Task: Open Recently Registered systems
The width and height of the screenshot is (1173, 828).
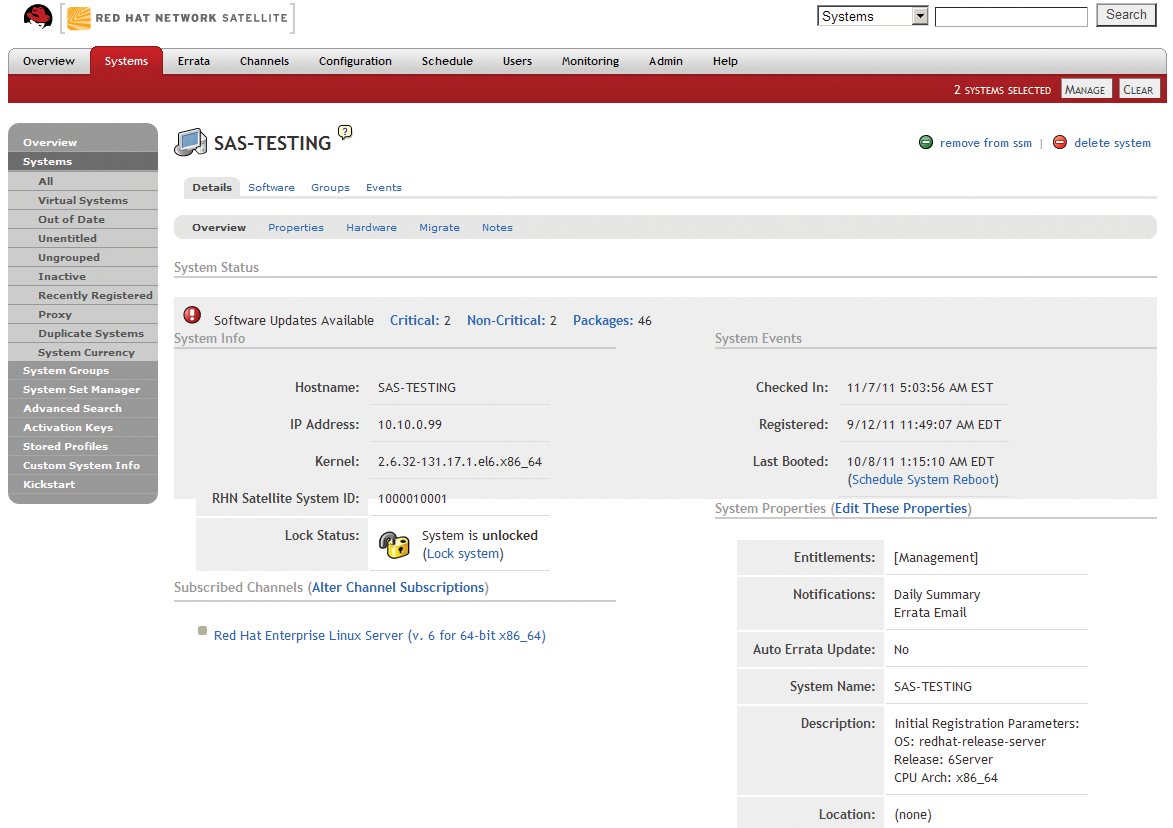Action: click(83, 295)
